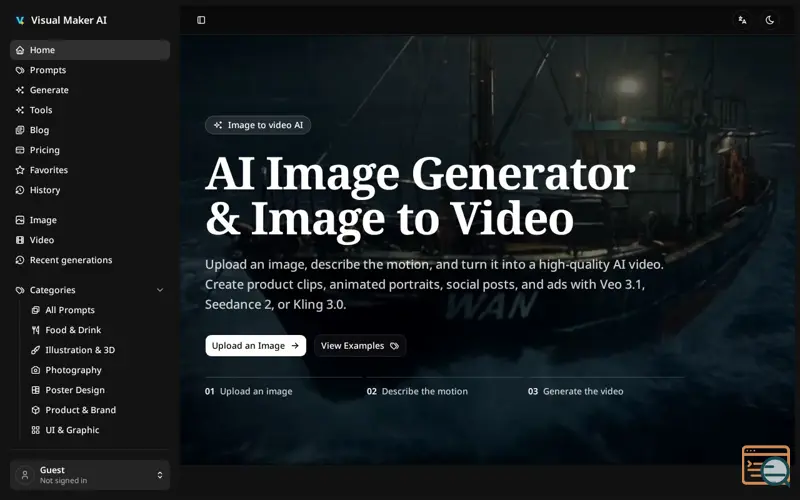
Task: Click the Home house icon
Action: tap(20, 50)
